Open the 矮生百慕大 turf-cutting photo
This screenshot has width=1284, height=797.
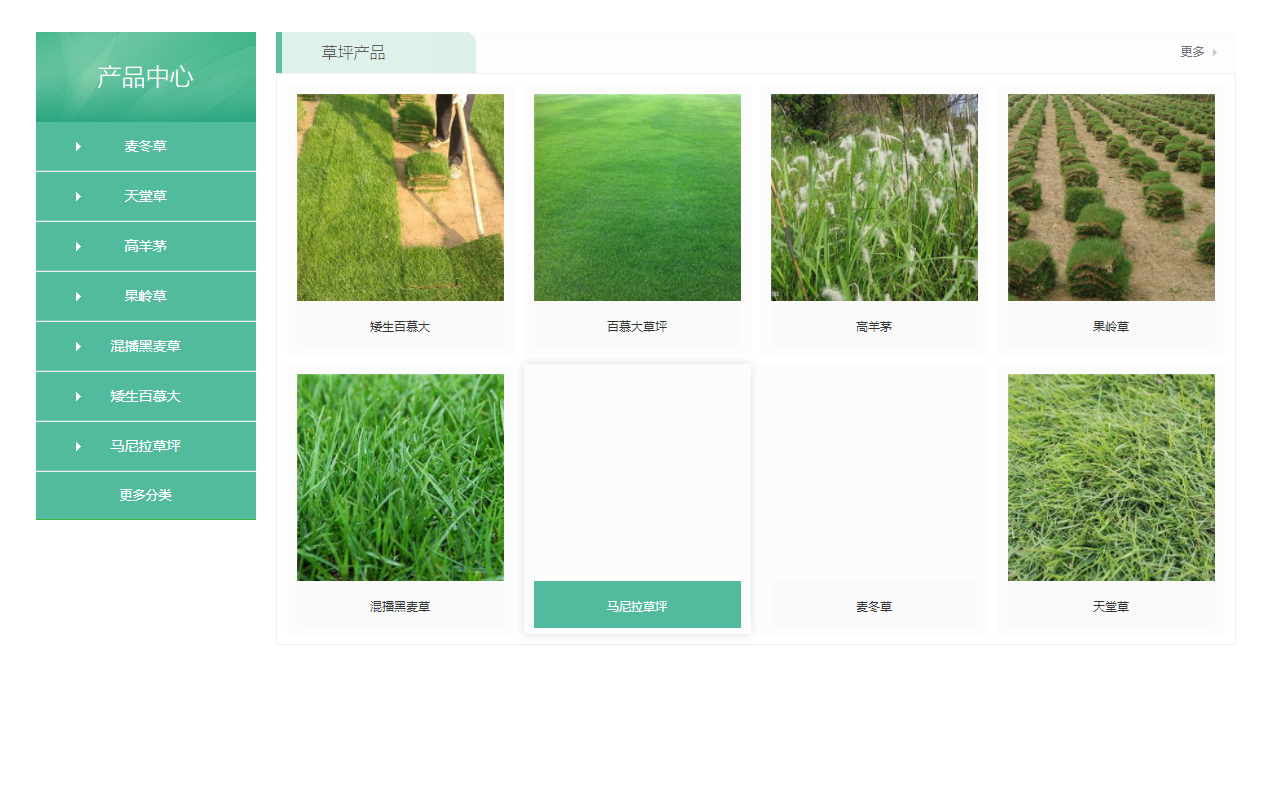[x=400, y=197]
